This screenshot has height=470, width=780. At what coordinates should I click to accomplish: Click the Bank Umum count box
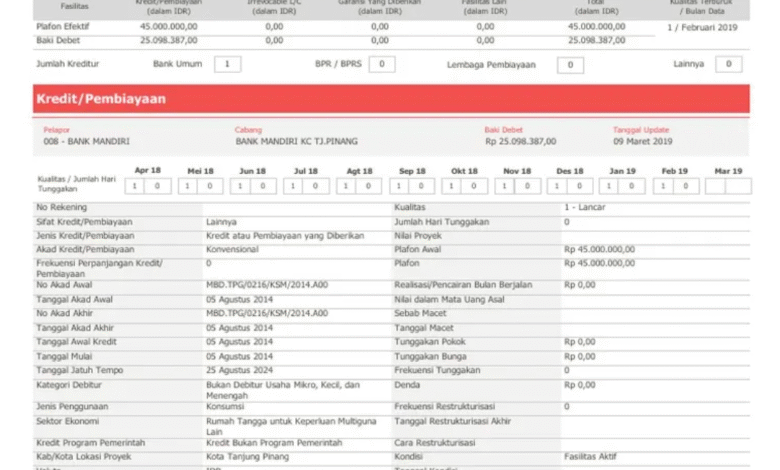[x=228, y=64]
